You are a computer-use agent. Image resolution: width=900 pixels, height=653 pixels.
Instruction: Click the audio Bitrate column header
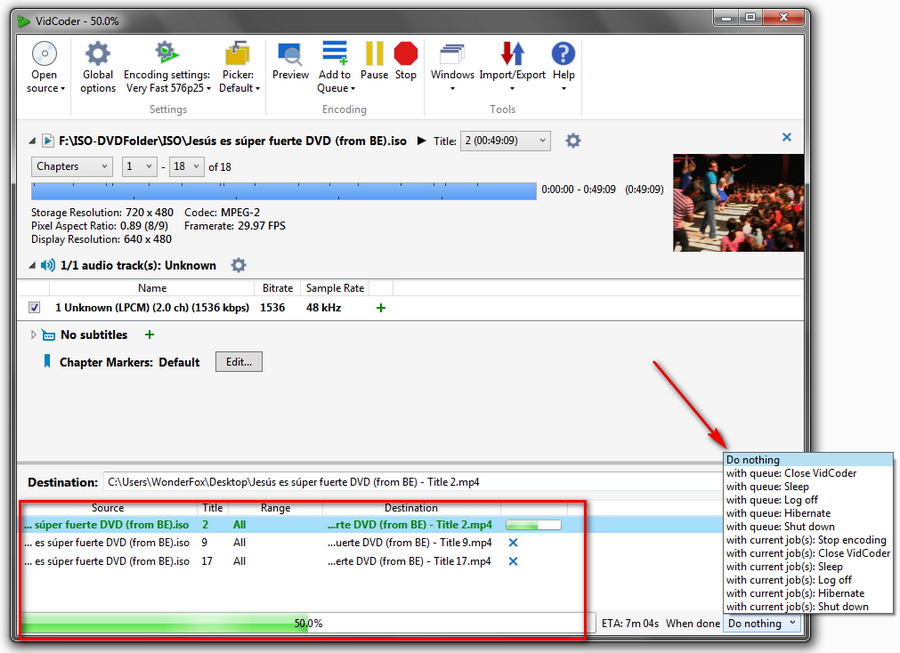278,288
